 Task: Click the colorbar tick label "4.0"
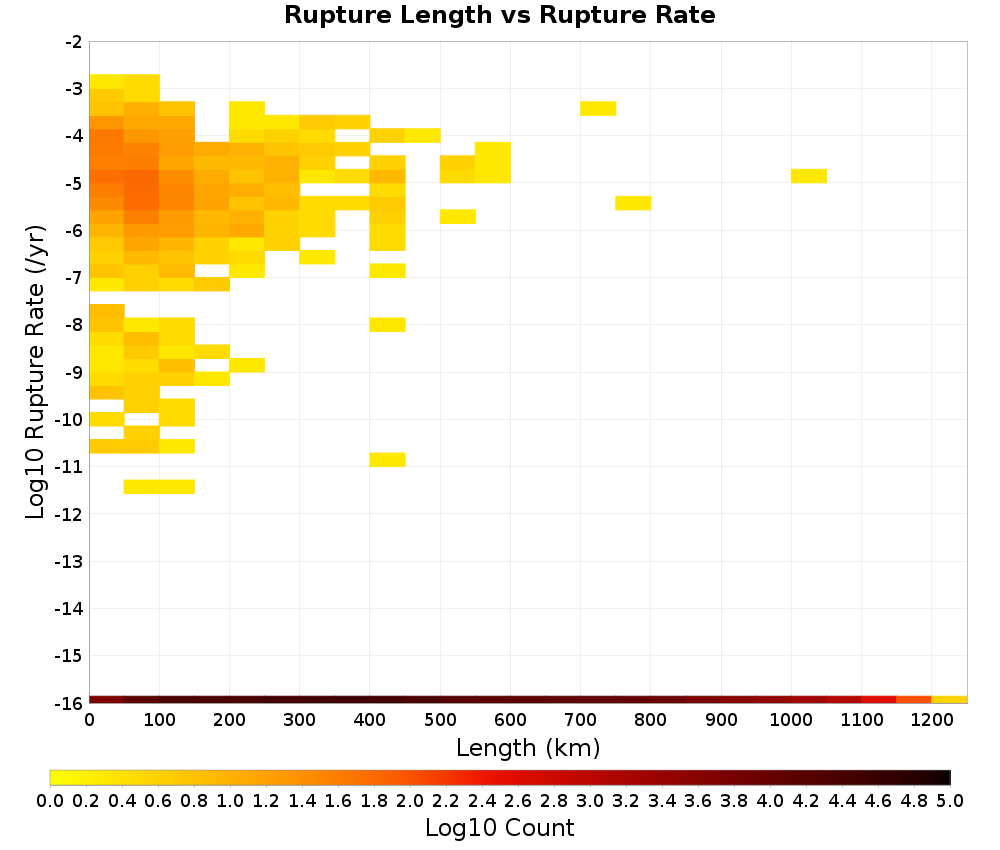[770, 800]
